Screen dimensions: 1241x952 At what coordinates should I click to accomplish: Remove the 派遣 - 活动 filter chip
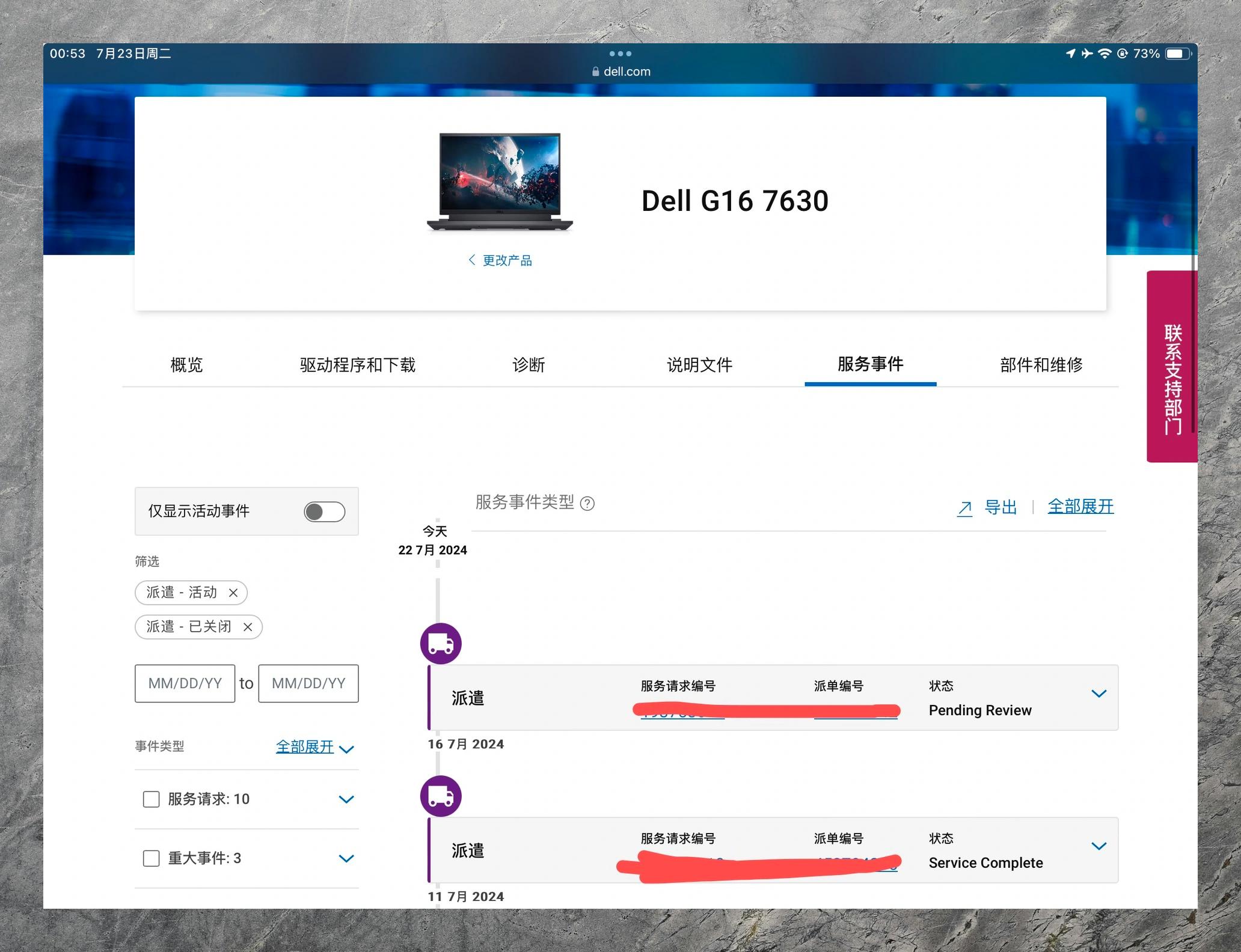pyautogui.click(x=233, y=593)
